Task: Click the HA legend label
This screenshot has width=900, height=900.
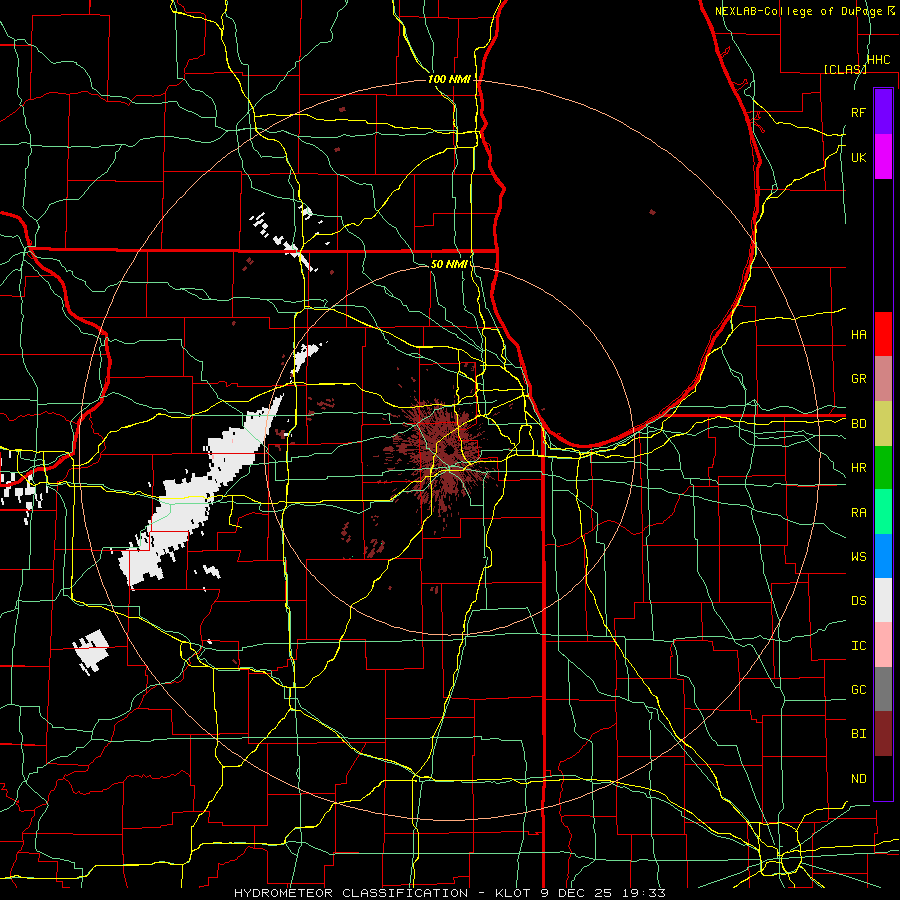Action: click(x=859, y=334)
